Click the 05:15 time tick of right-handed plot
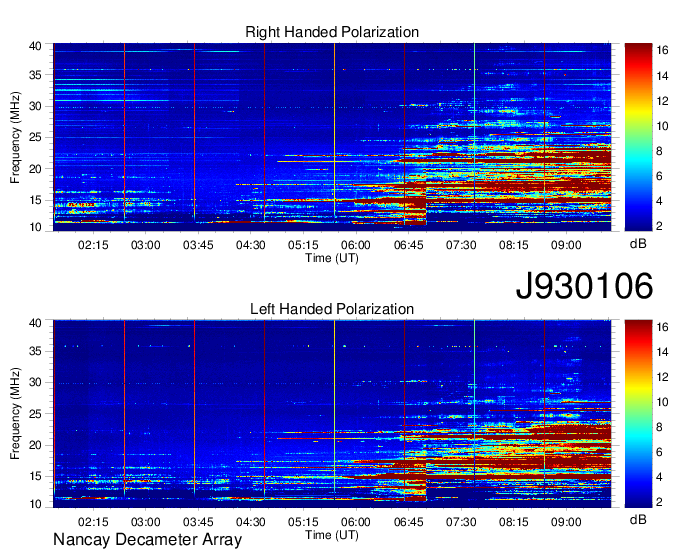Viewport: 680px width, 552px height. 303,245
